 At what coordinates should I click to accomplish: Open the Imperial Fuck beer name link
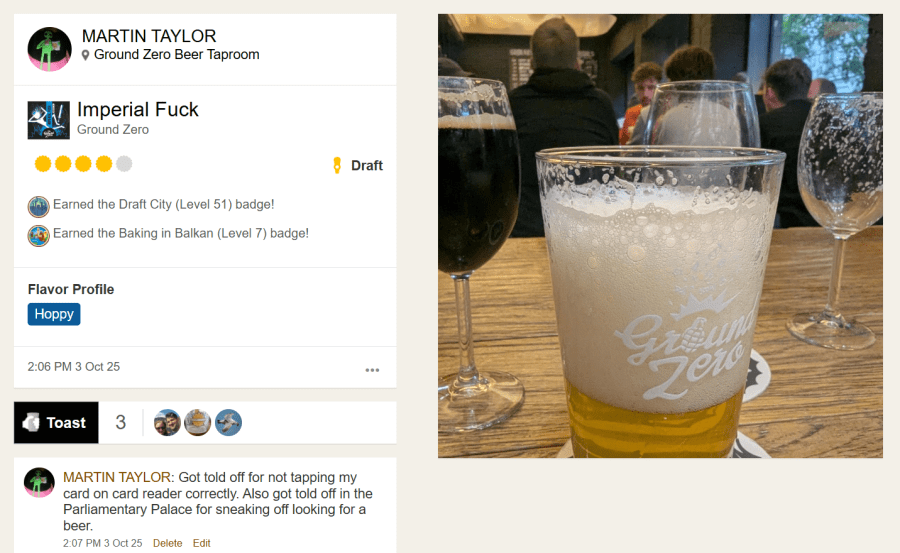(138, 110)
